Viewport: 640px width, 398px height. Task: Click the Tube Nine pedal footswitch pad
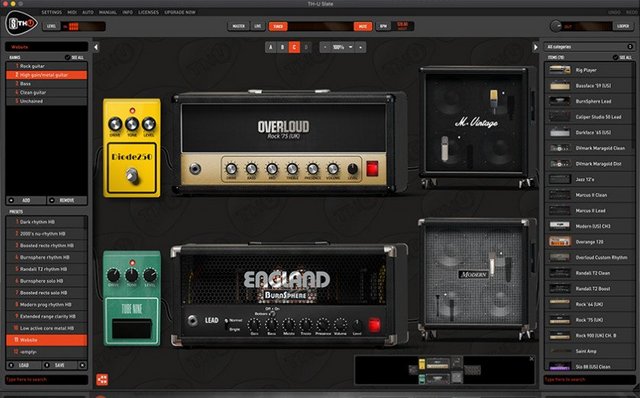(x=131, y=328)
